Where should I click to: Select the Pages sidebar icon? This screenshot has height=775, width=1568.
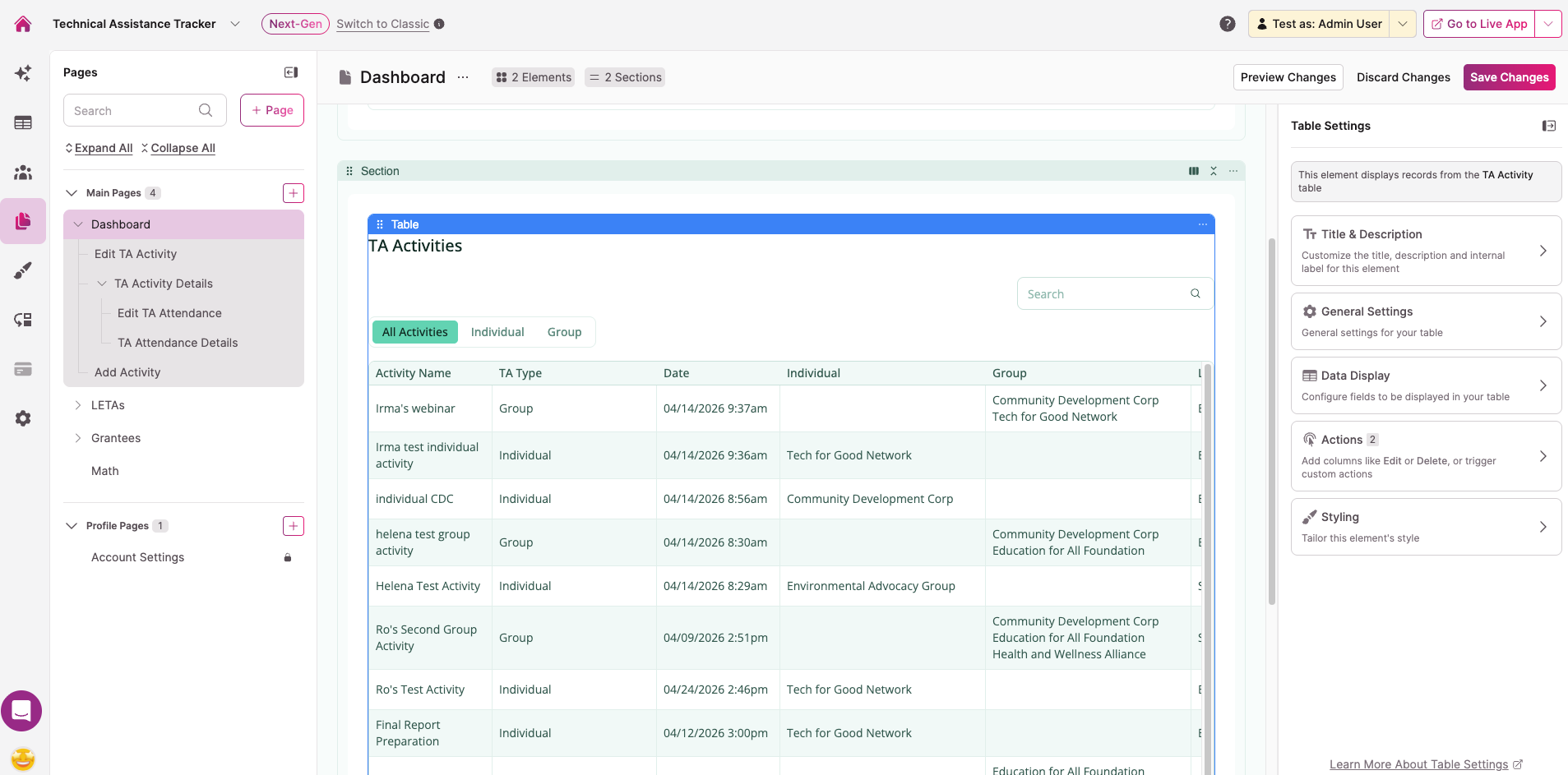(23, 221)
